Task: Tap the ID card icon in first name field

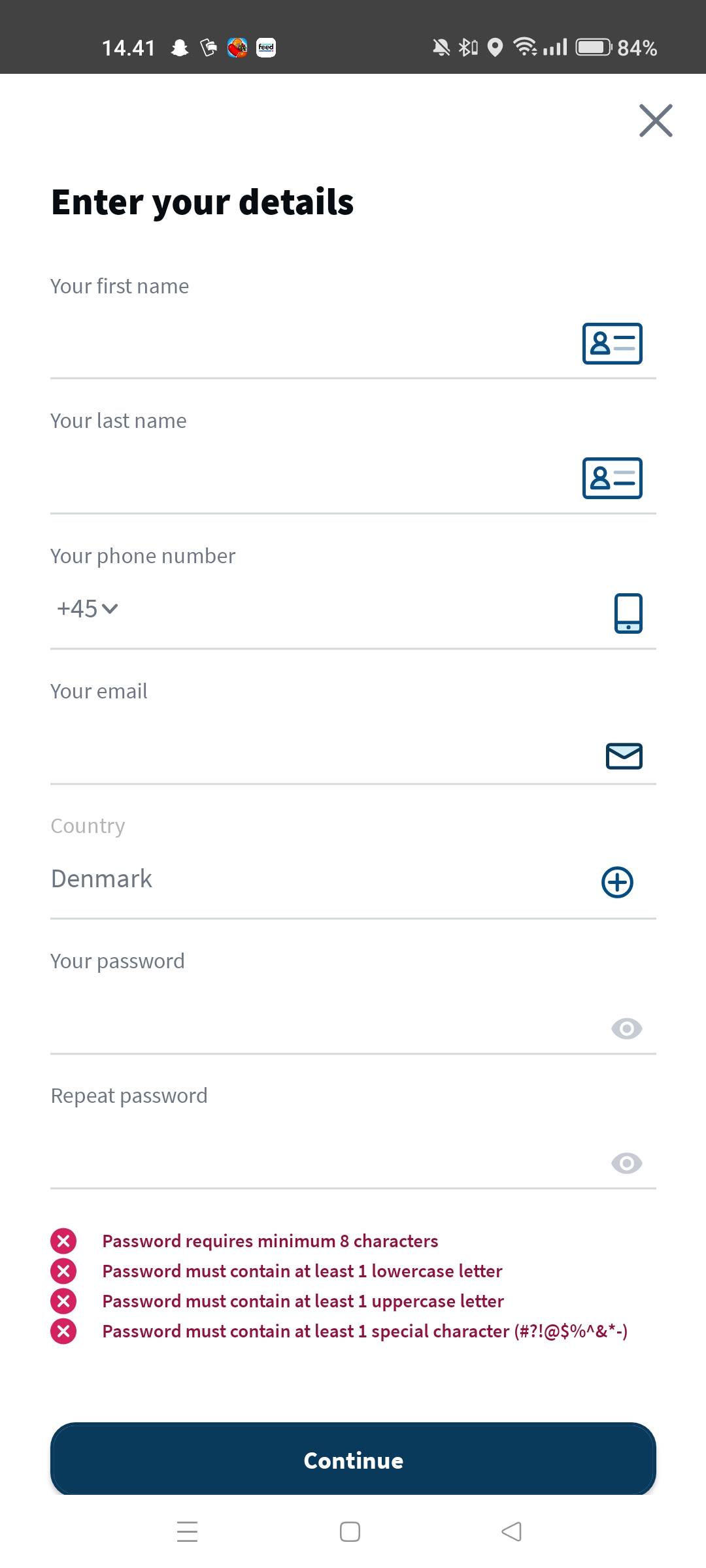Action: pyautogui.click(x=612, y=344)
